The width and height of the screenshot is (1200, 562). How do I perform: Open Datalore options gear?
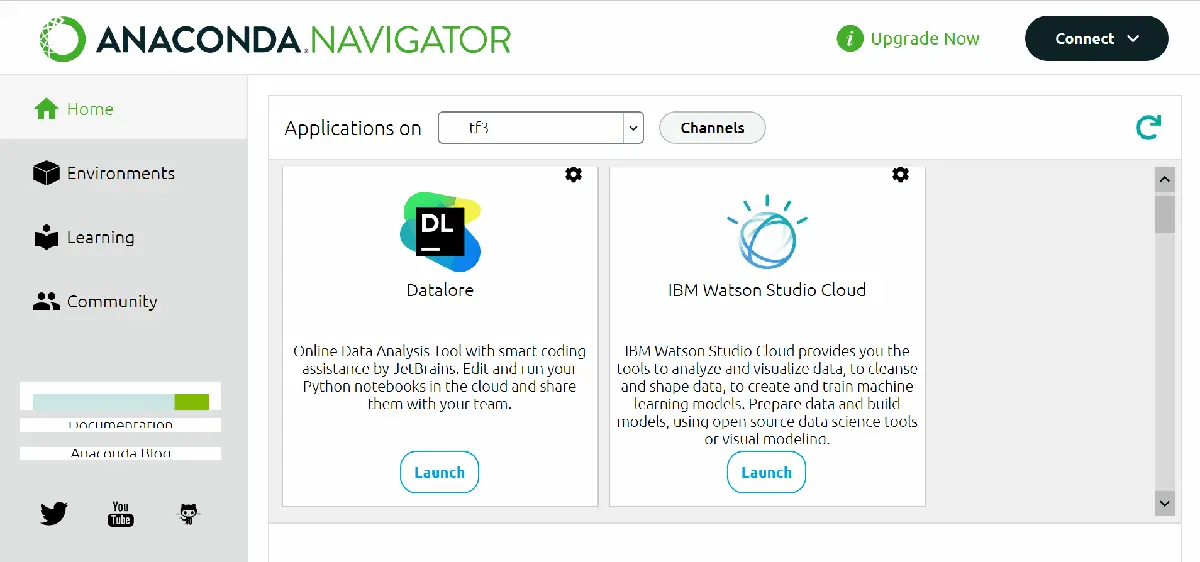point(573,174)
